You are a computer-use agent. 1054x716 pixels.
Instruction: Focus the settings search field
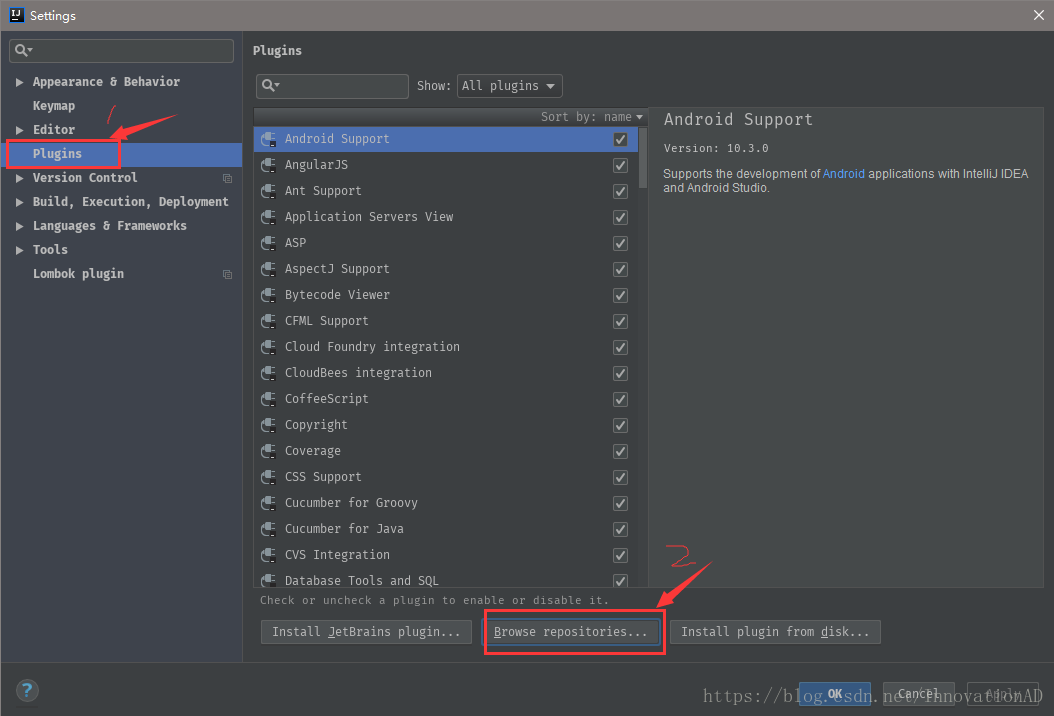pyautogui.click(x=122, y=50)
